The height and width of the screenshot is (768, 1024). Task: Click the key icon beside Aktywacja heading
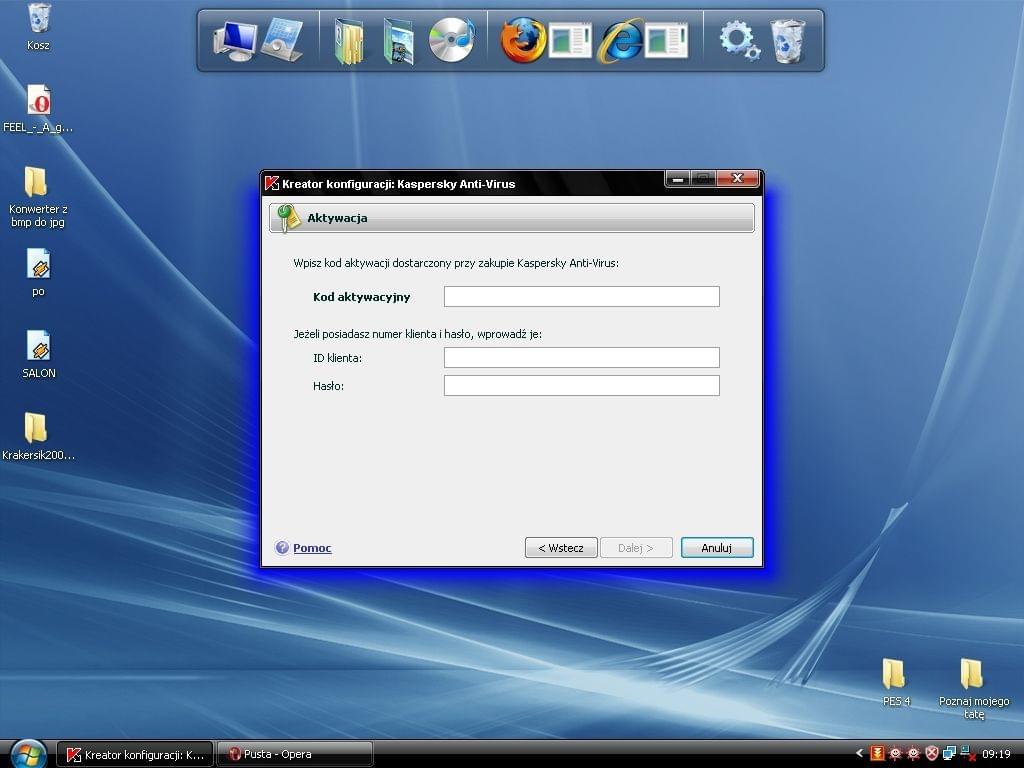[x=287, y=218]
